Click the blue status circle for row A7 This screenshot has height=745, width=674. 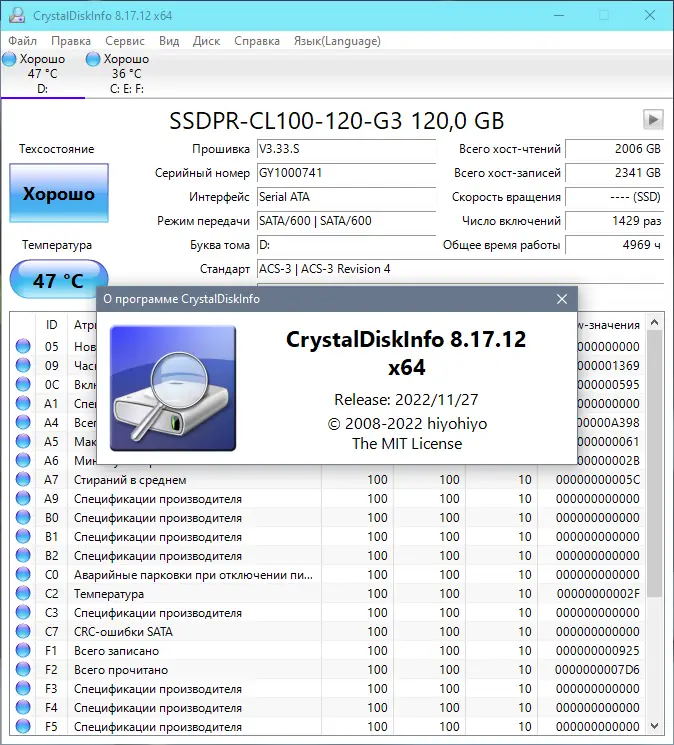[x=23, y=479]
